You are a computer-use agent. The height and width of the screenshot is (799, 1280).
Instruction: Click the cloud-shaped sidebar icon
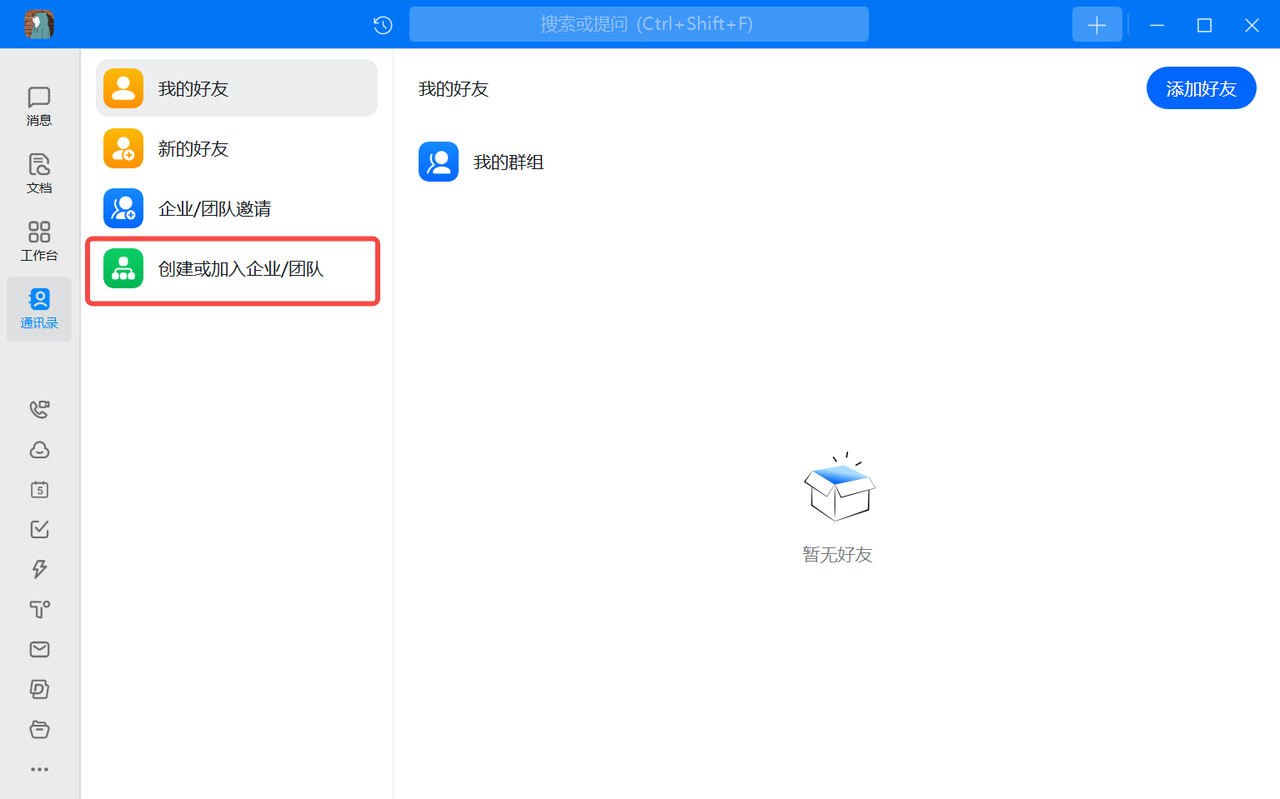tap(39, 449)
